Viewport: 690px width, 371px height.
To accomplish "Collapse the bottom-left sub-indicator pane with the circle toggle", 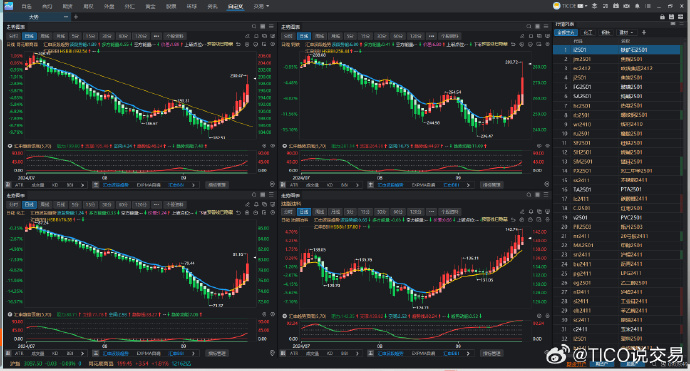I will [x=10, y=314].
